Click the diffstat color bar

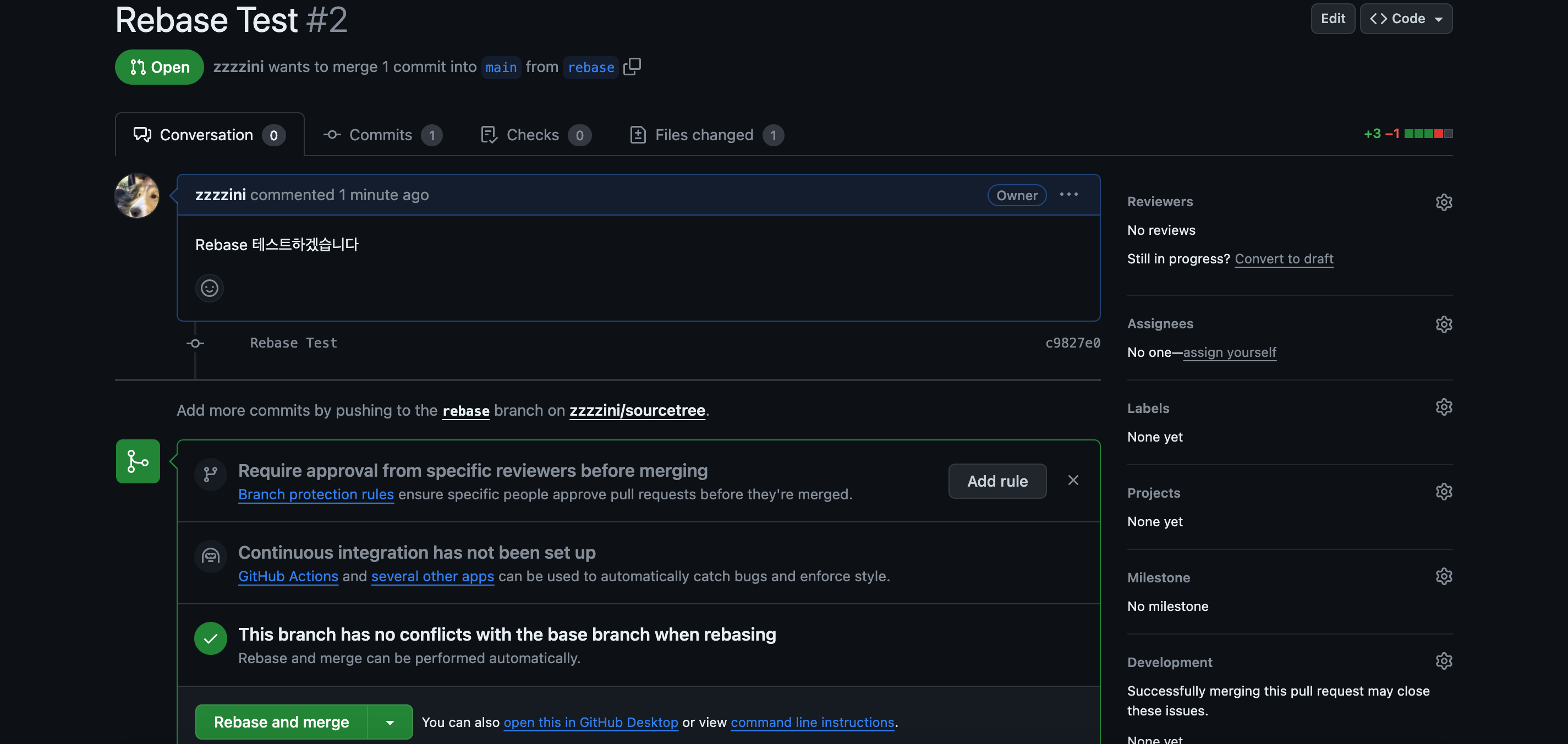click(x=1428, y=134)
